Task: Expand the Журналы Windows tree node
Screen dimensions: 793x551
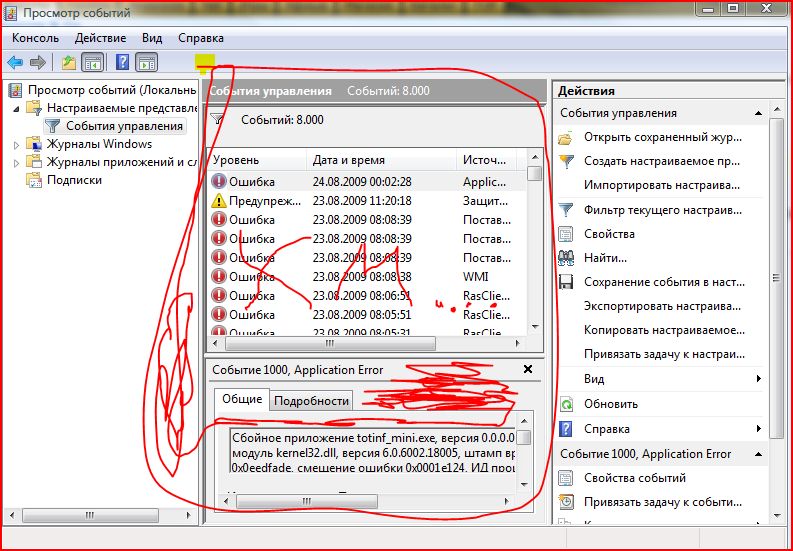Action: pos(16,144)
